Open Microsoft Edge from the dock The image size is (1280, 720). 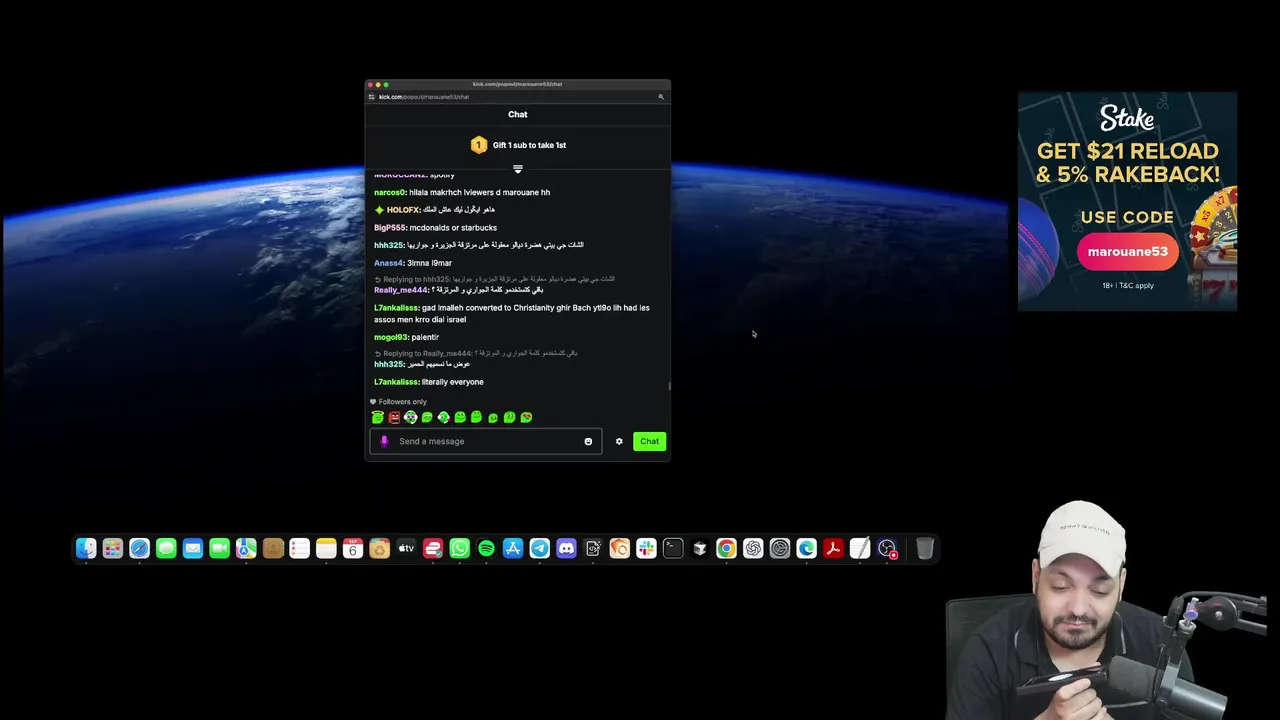[806, 548]
